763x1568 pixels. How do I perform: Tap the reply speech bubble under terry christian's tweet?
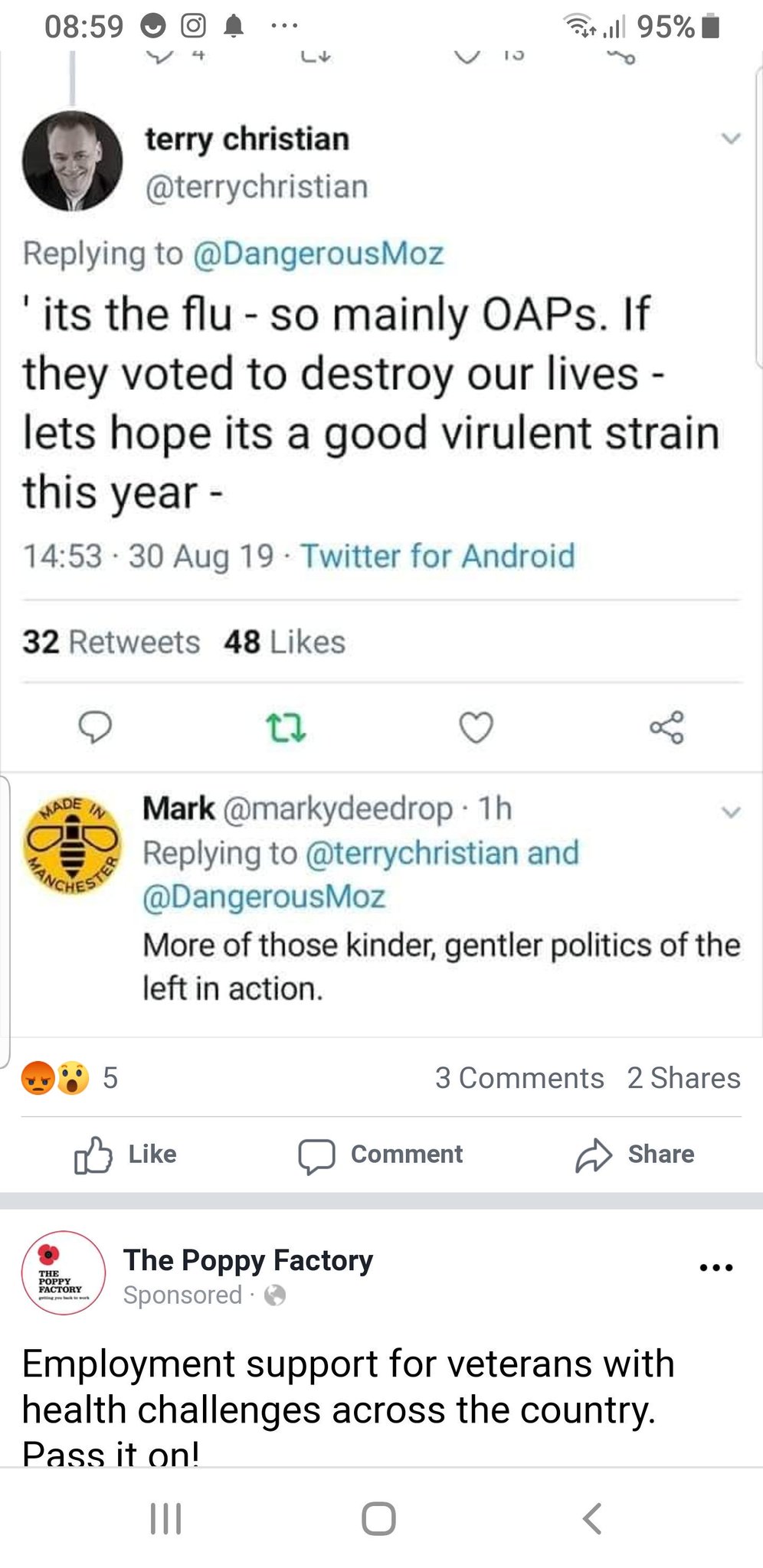pyautogui.click(x=96, y=727)
